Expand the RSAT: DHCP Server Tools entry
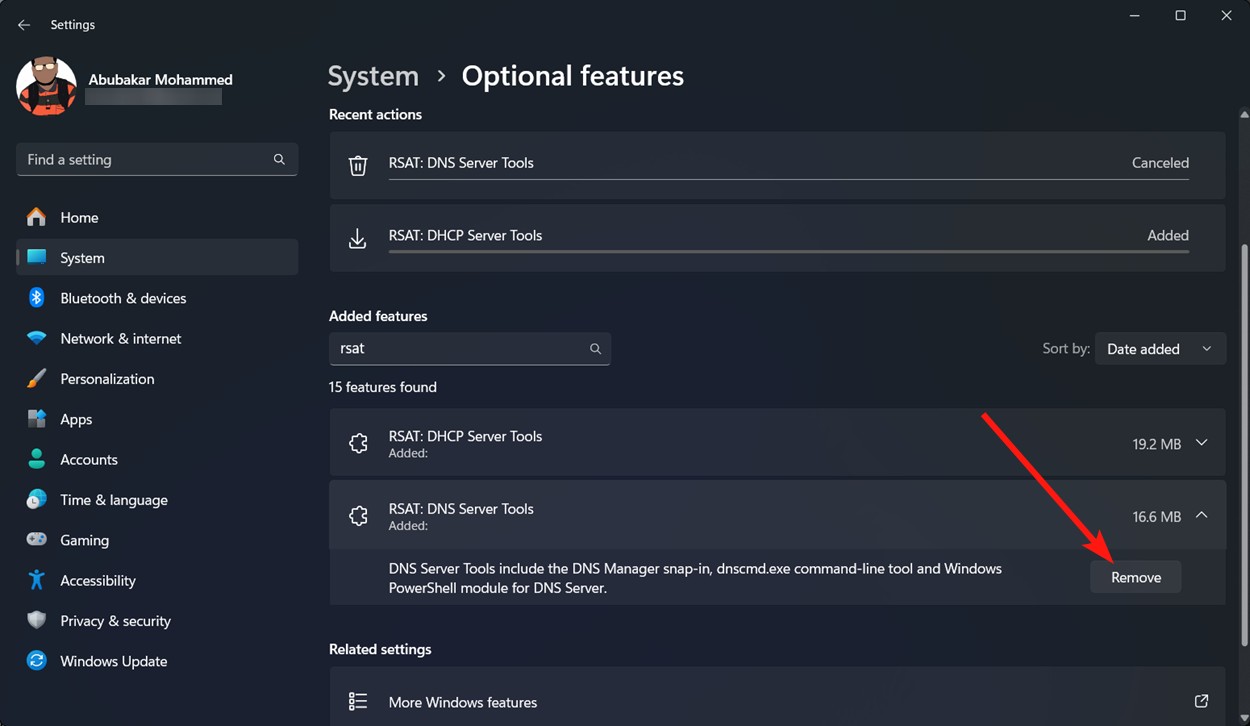 1202,443
